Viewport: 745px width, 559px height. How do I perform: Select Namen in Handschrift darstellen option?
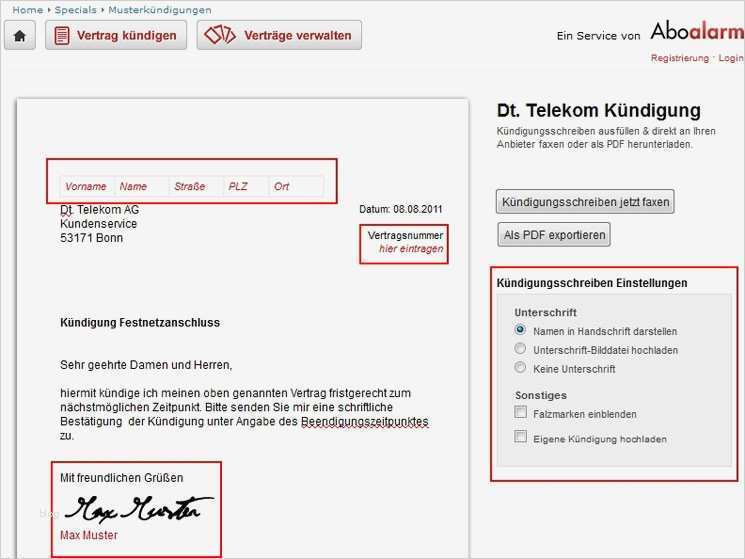520,330
